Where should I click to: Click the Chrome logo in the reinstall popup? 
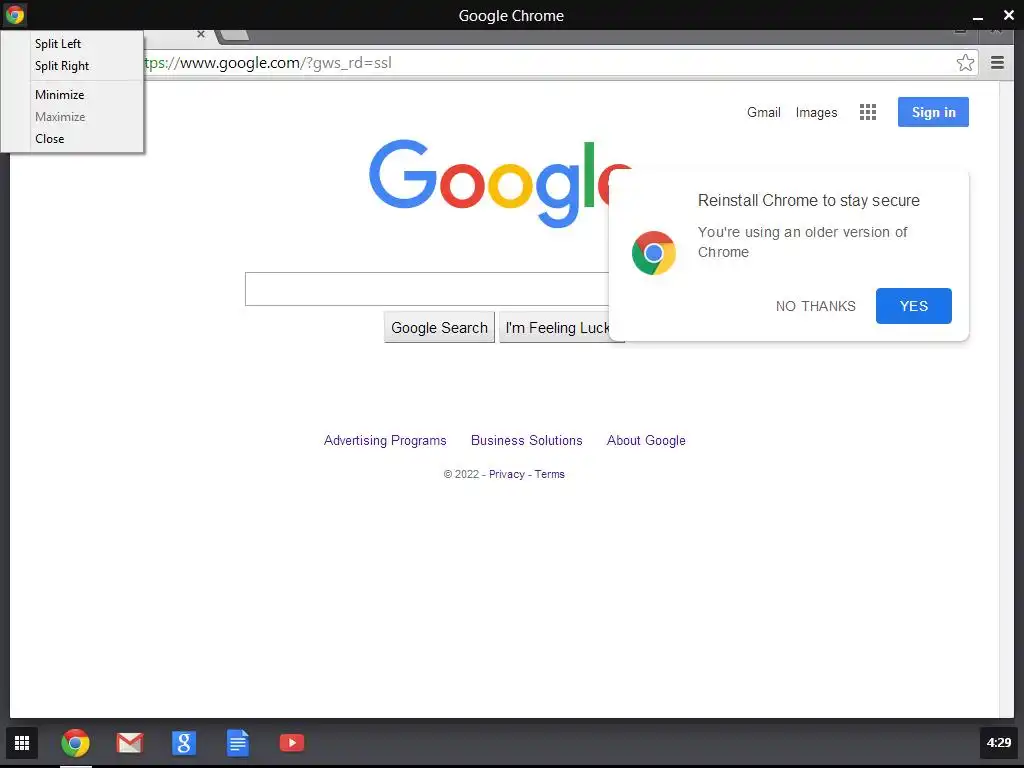click(x=654, y=253)
